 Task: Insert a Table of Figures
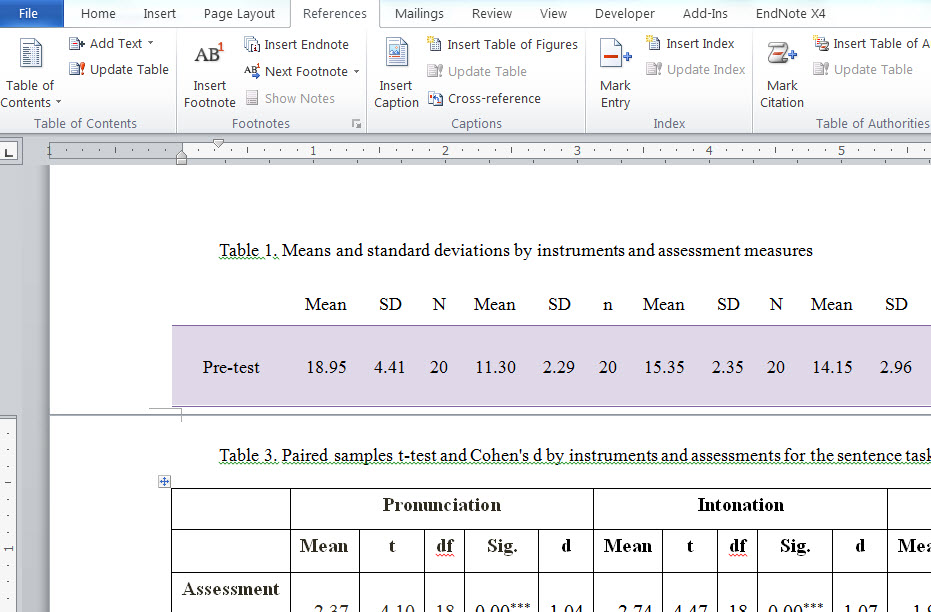click(x=503, y=44)
